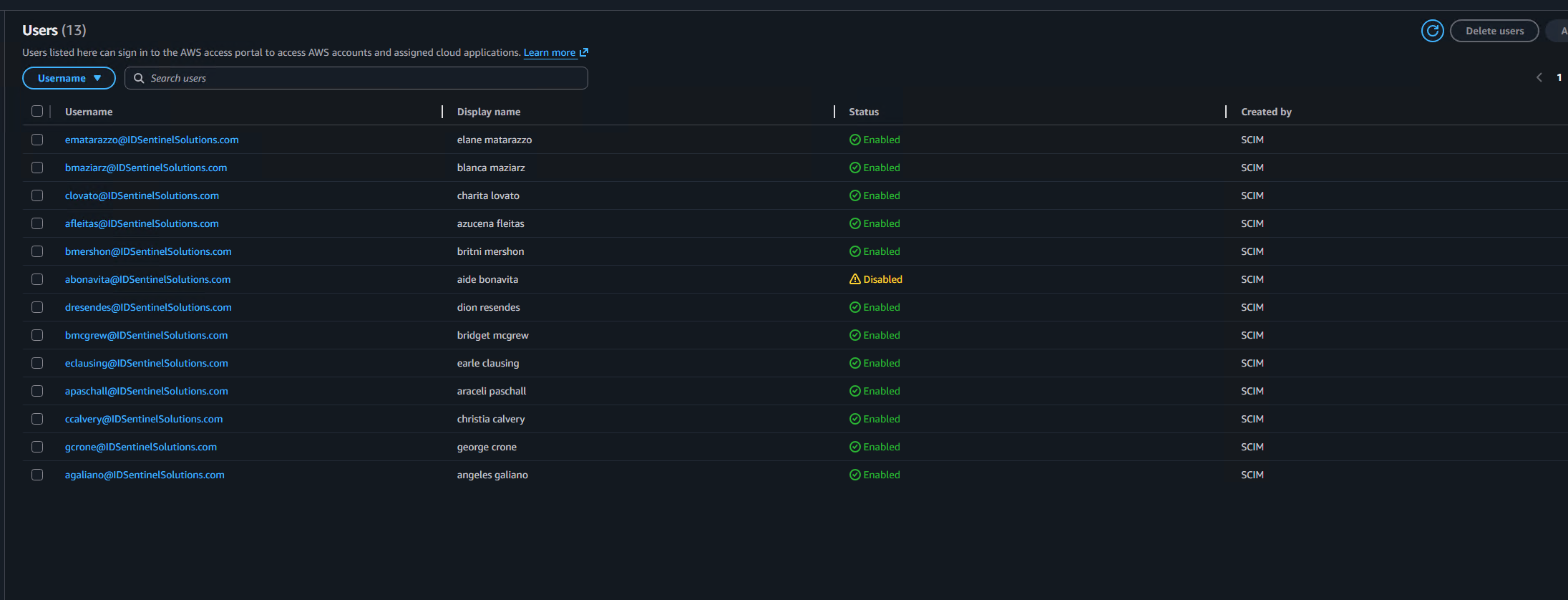Click the Status column header
The height and width of the screenshot is (600, 1568).
click(x=864, y=112)
